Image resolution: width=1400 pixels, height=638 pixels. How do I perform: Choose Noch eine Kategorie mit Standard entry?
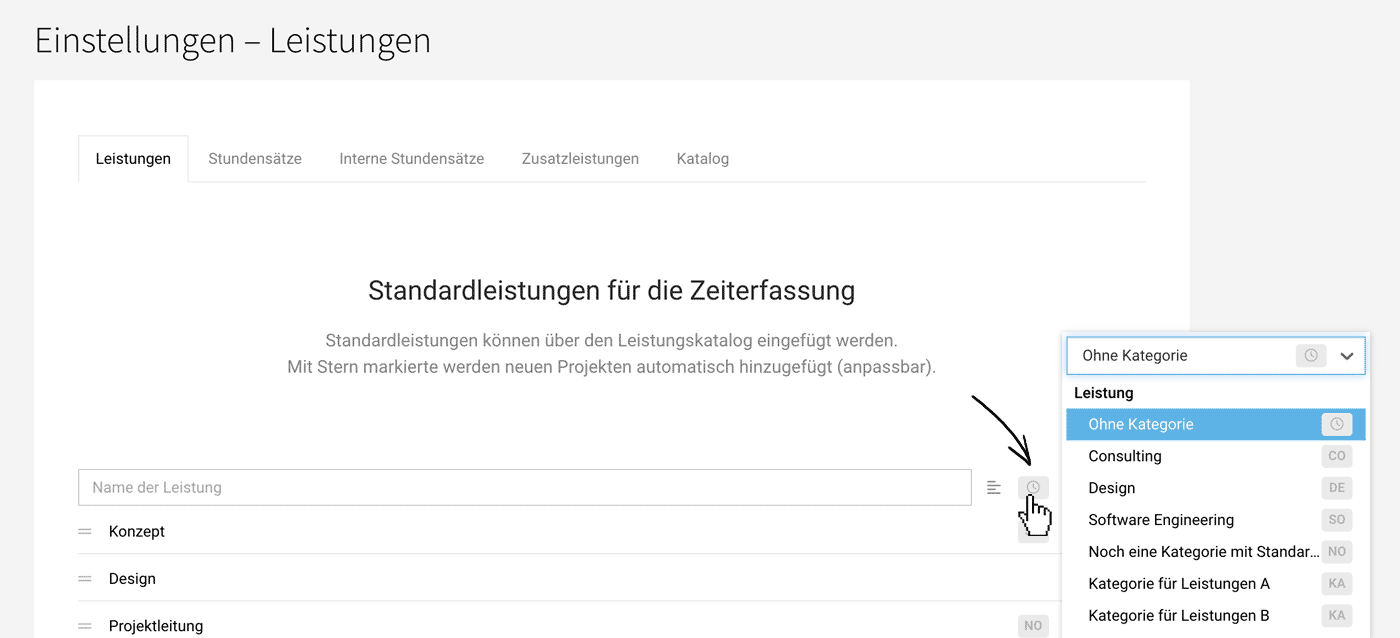(1190, 551)
